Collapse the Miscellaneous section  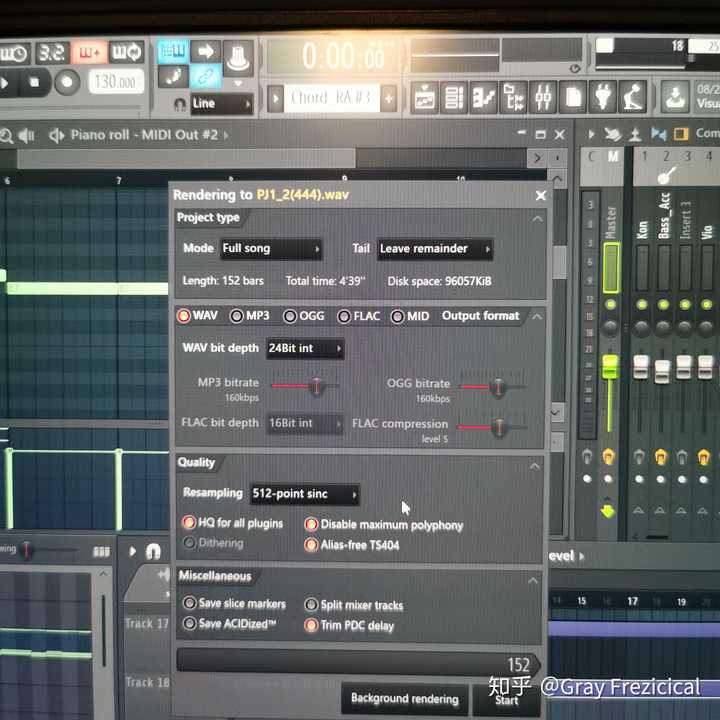533,581
